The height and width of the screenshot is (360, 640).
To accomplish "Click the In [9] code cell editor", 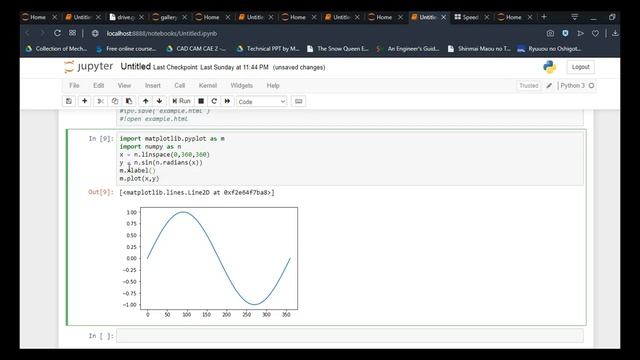I will tap(350, 158).
